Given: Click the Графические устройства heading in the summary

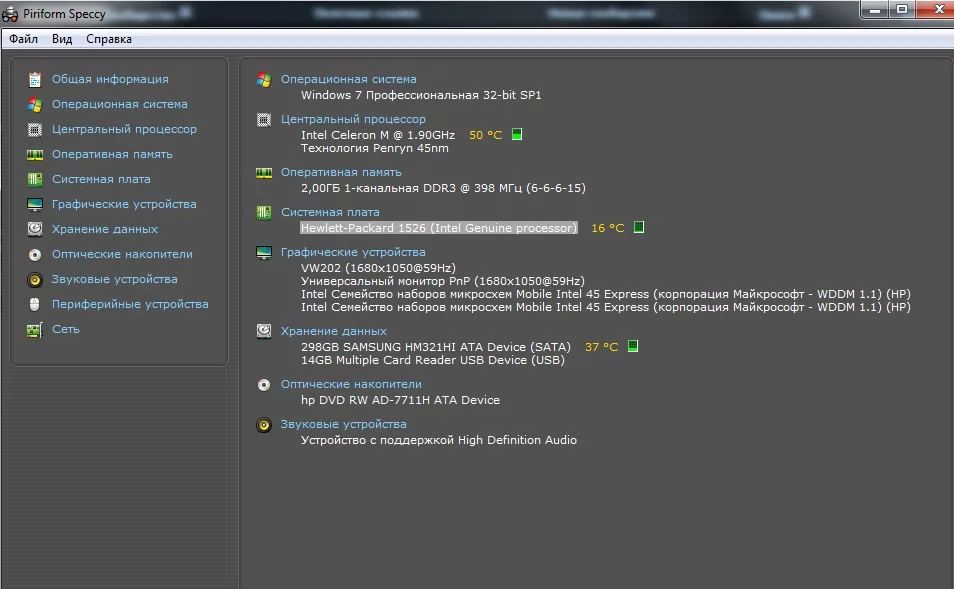Looking at the screenshot, I should (x=353, y=252).
